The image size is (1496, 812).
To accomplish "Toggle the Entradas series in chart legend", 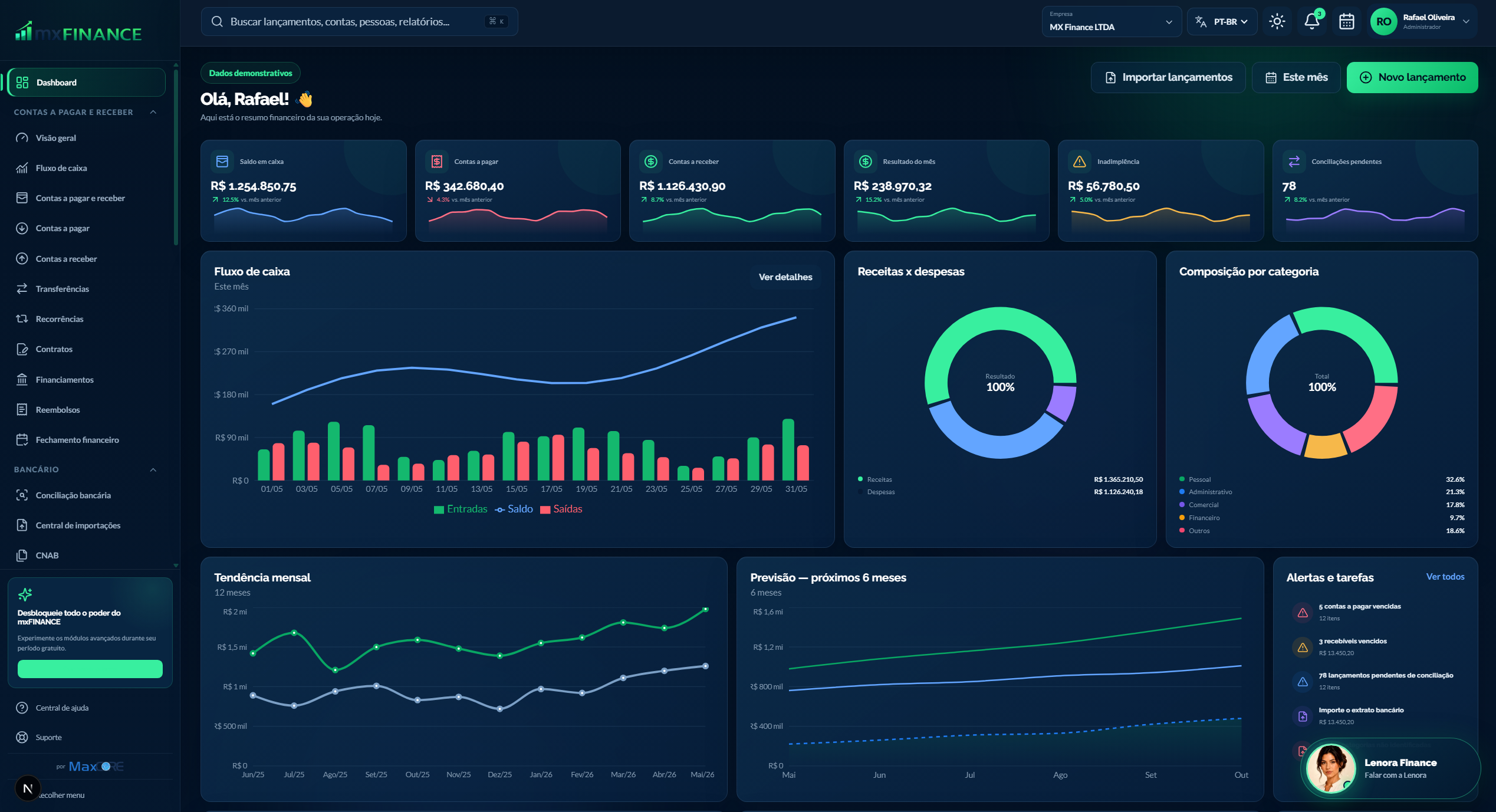I will click(x=461, y=509).
